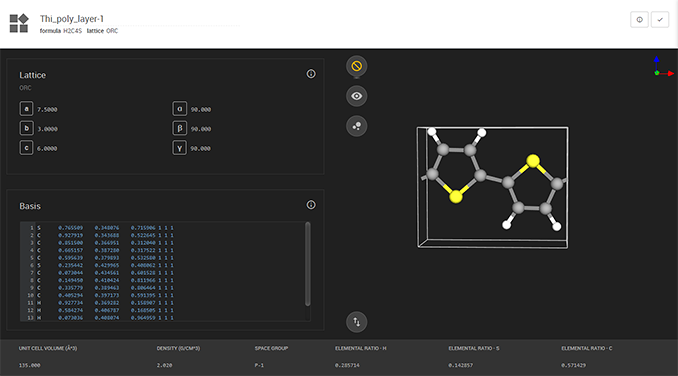The image size is (678, 376).
Task: Click basis line 5 with 0.595639
Action: tap(105, 258)
